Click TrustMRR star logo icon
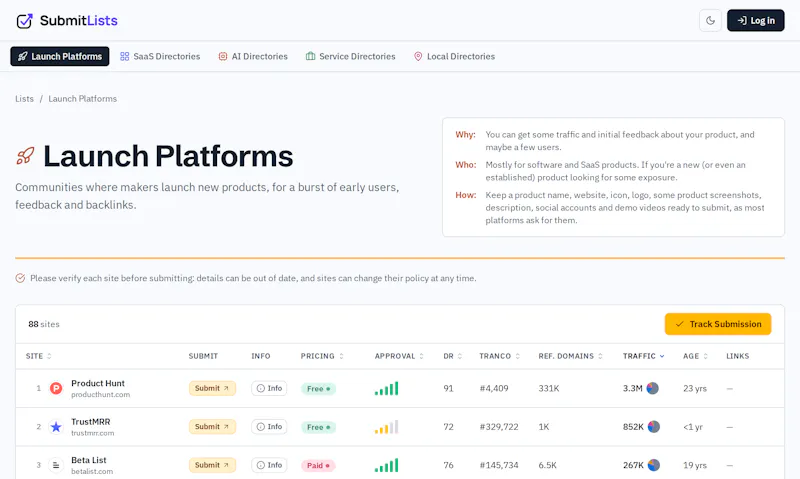Screen dimensions: 800x479 [56, 427]
